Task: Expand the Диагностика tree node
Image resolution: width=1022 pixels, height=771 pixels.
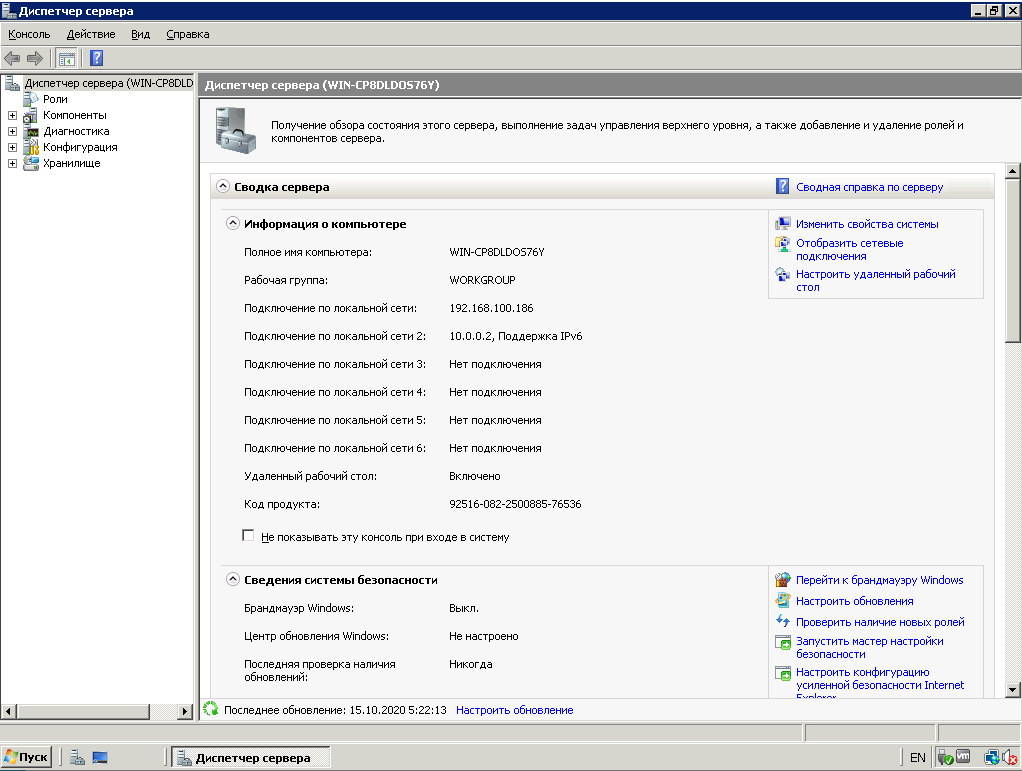Action: click(12, 131)
